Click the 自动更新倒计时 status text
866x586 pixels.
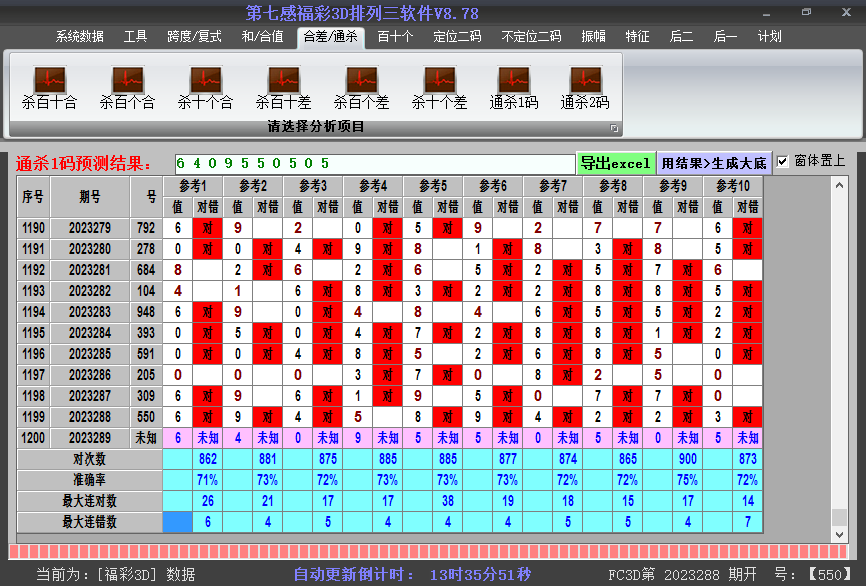(x=412, y=574)
